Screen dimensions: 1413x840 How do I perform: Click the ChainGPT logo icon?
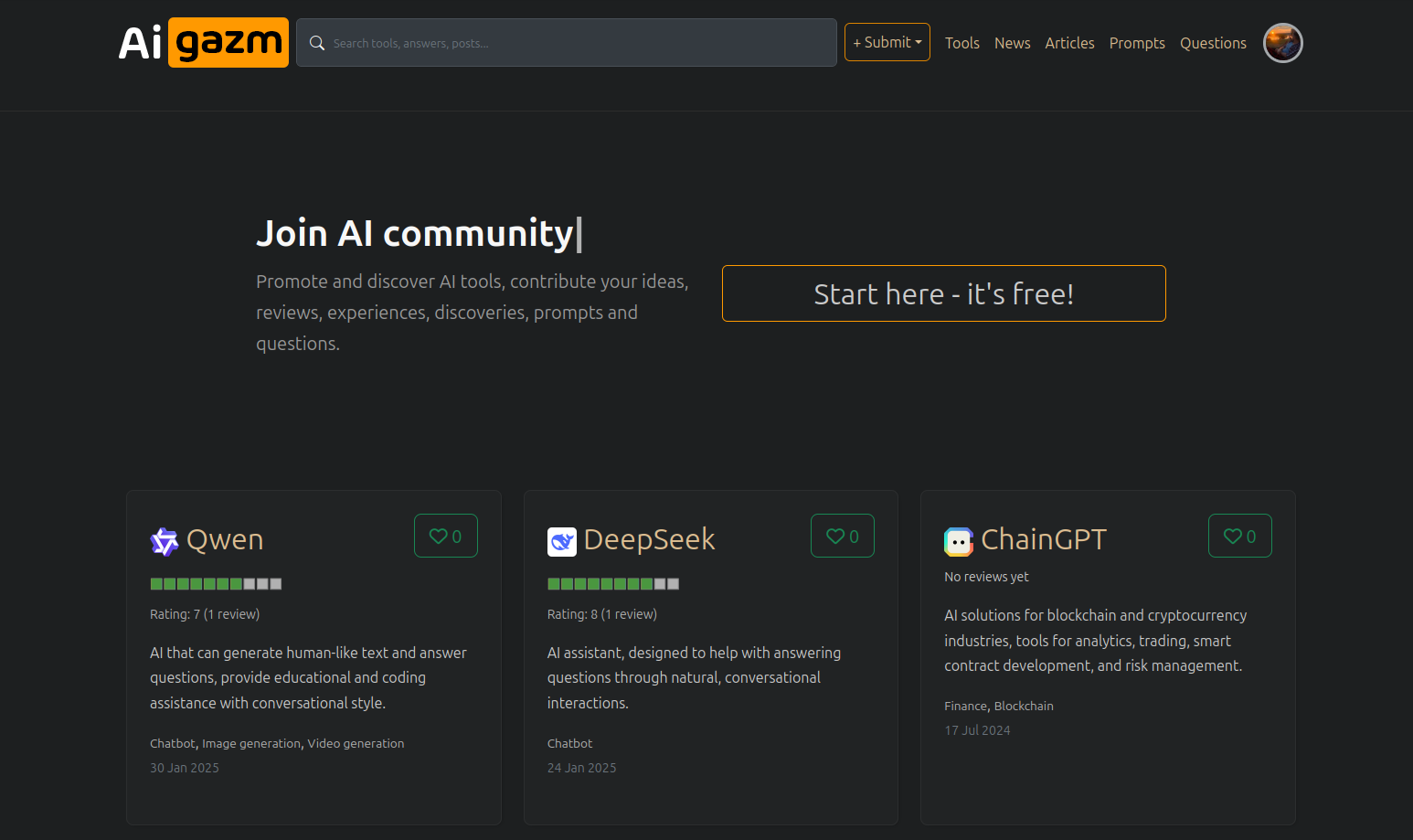[959, 541]
